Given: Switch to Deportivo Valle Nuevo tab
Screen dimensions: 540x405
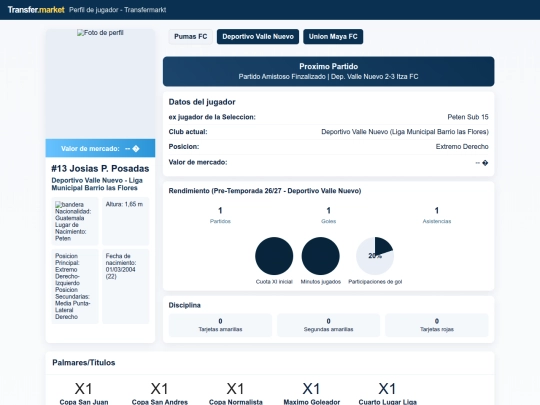Looking at the screenshot, I should coord(258,37).
